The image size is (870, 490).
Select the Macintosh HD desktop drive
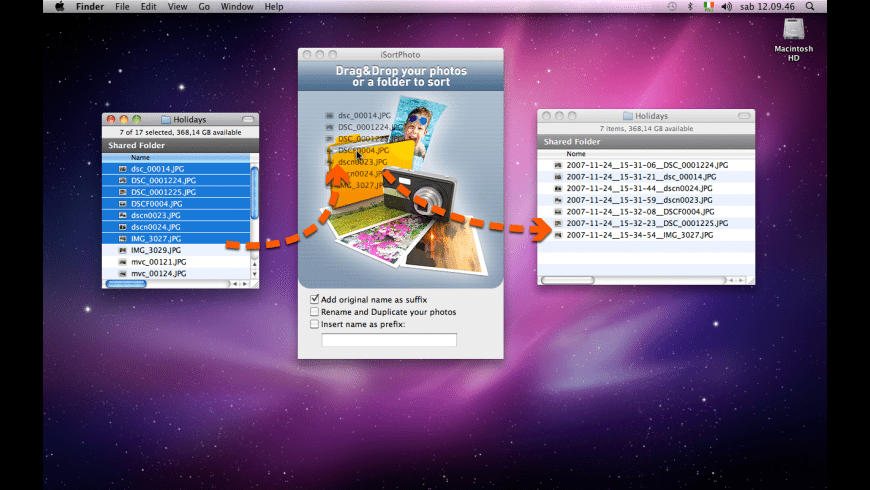793,39
